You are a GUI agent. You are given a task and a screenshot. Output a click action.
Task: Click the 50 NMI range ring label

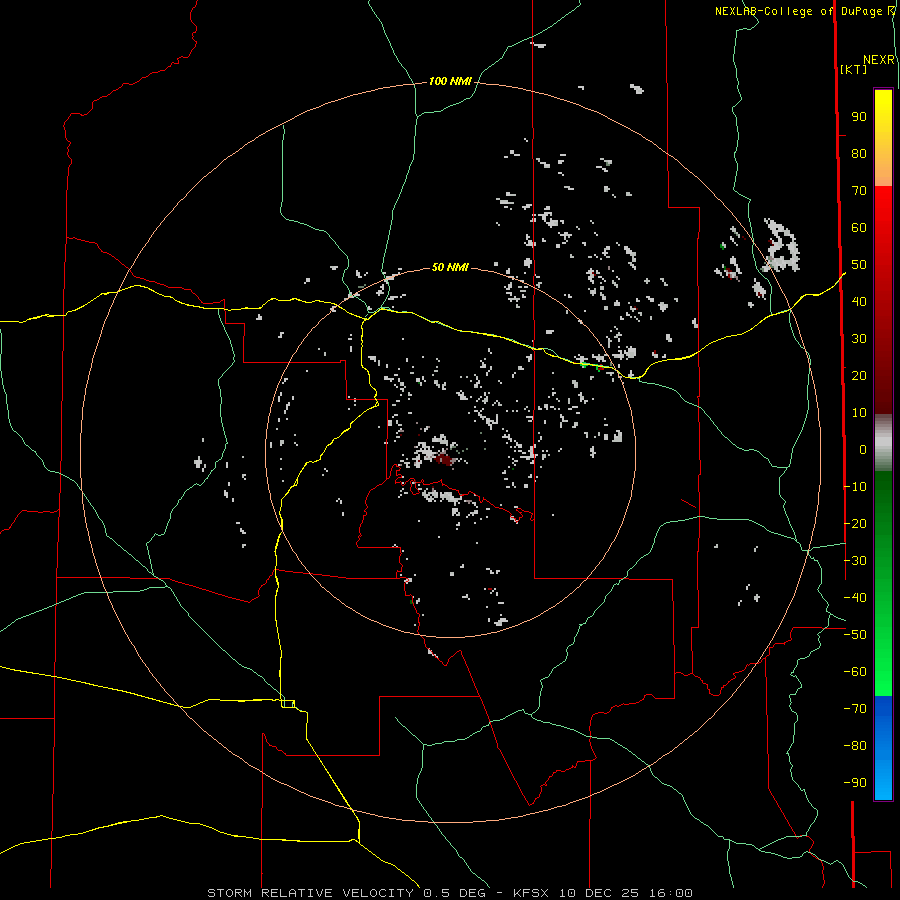[449, 267]
